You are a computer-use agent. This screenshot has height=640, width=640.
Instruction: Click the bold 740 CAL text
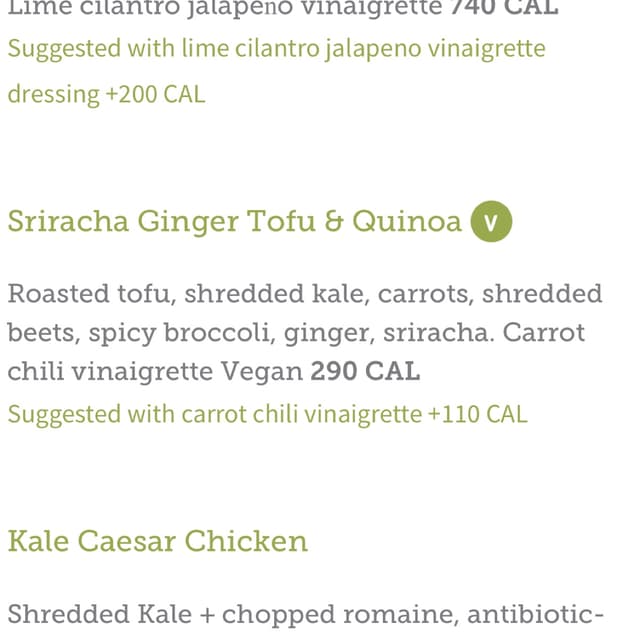[504, 8]
